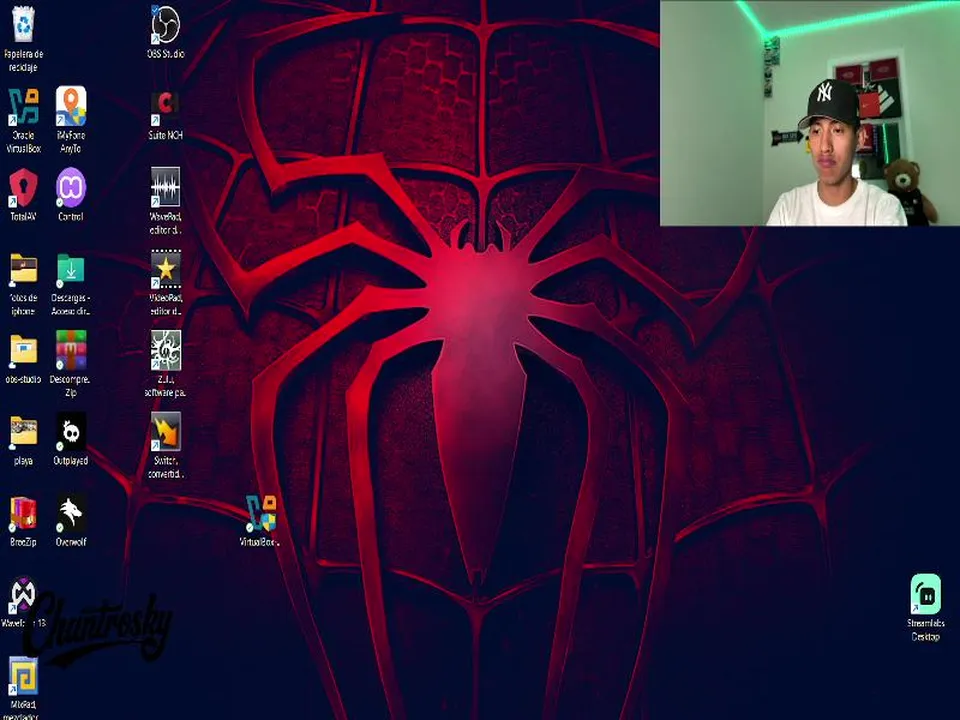Launch OBS Studio from the desktop
The width and height of the screenshot is (960, 720).
click(165, 26)
